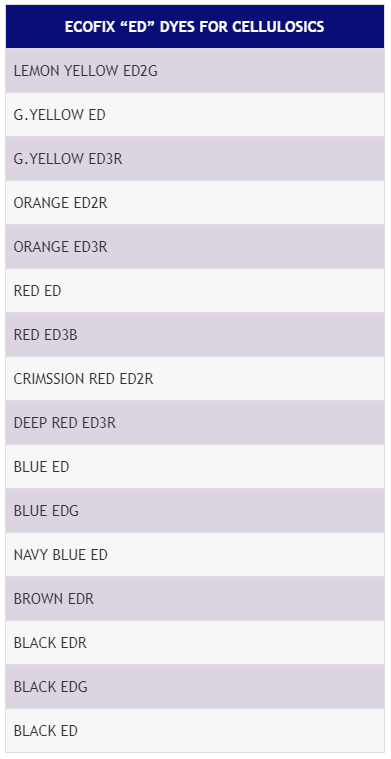Screen dimensions: 391x759
Task: Click the BLACK ED row
Action: click(x=195, y=731)
